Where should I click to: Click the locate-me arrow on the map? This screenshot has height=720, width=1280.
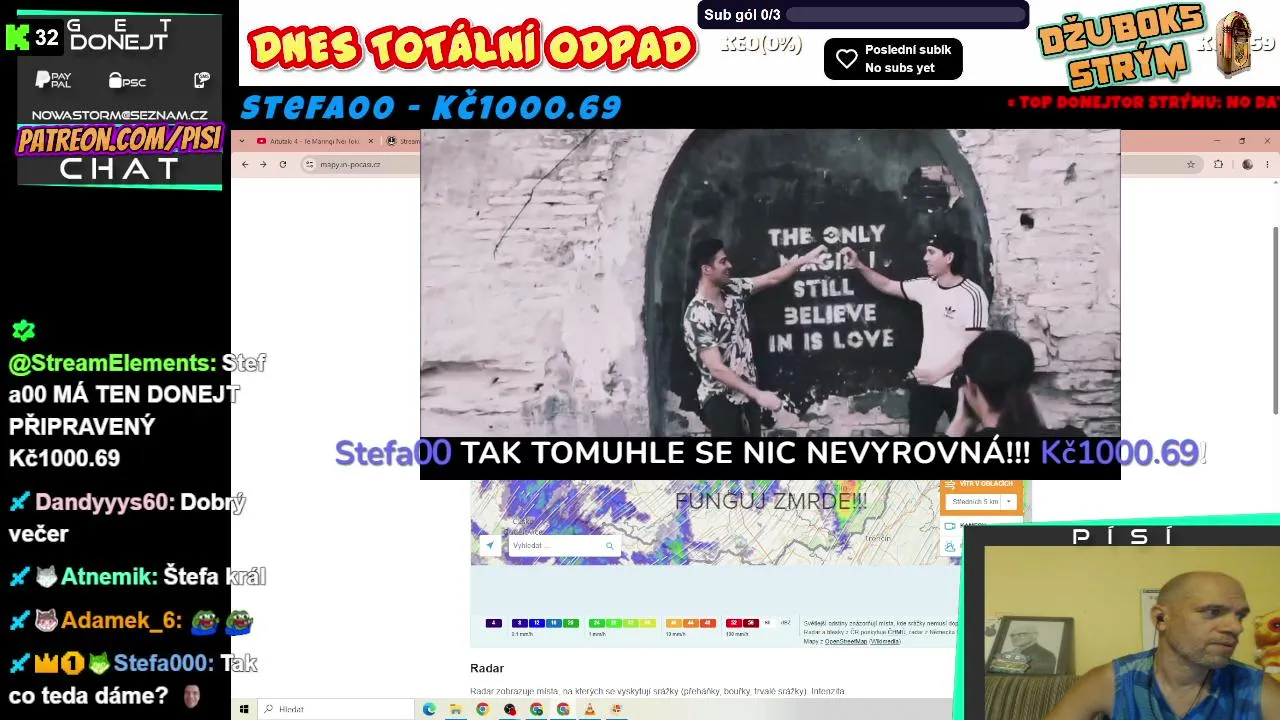[x=489, y=545]
